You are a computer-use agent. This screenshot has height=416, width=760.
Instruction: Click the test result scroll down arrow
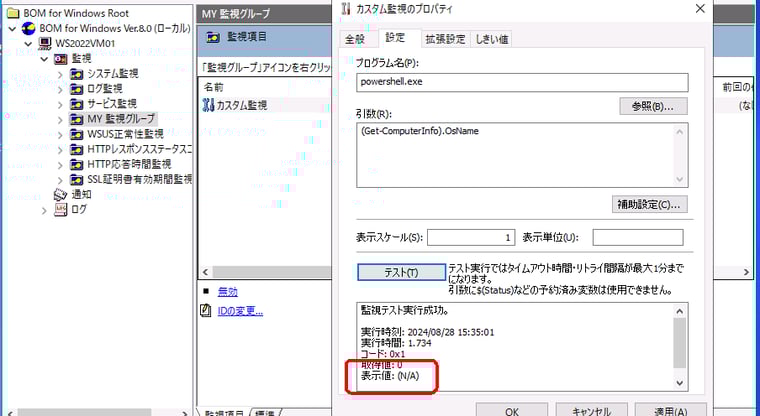tap(680, 383)
